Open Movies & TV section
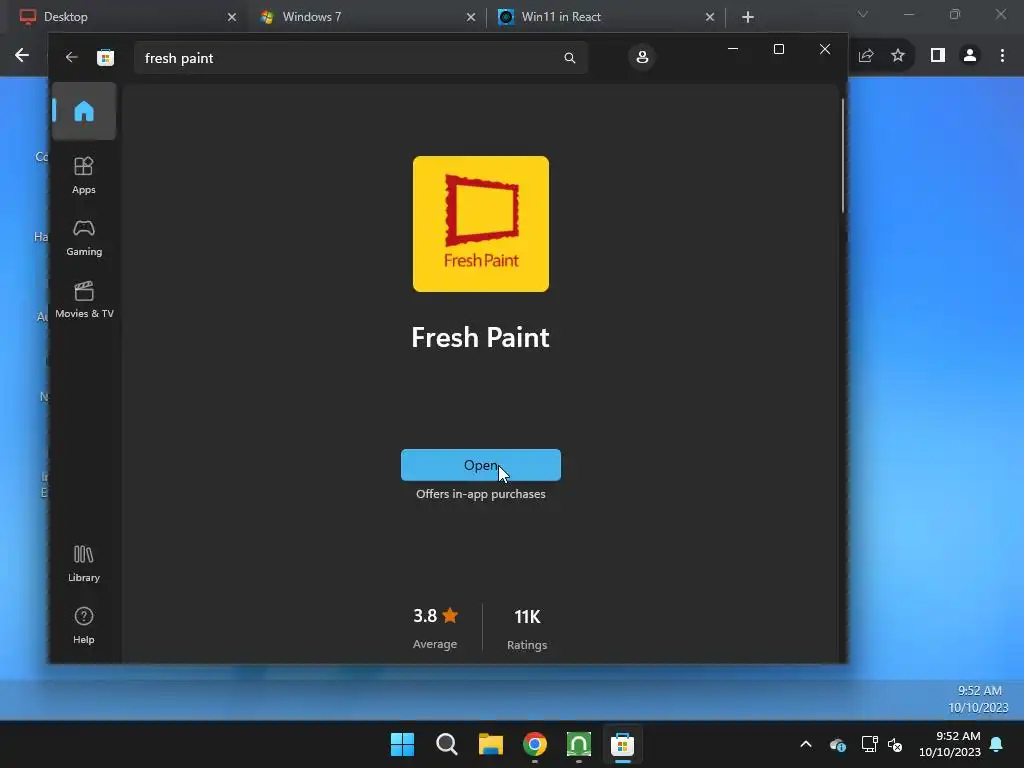The width and height of the screenshot is (1024, 768). coord(84,300)
